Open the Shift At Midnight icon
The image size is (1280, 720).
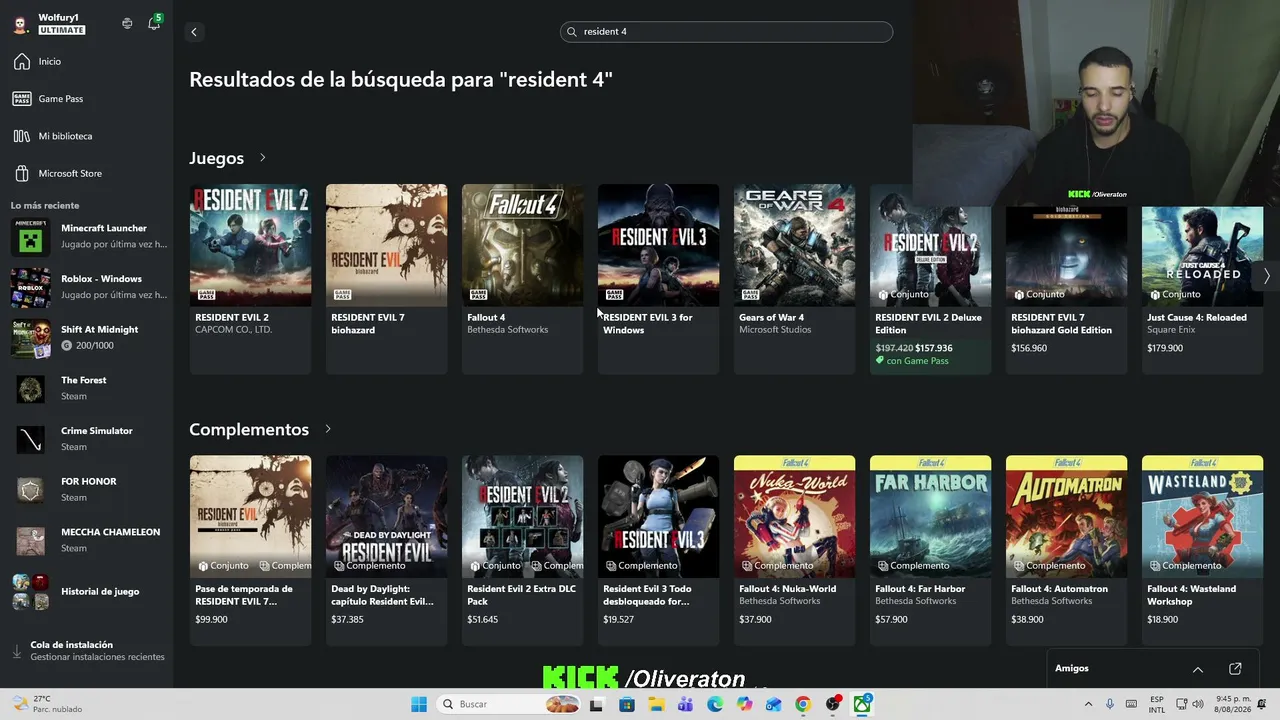[30, 338]
